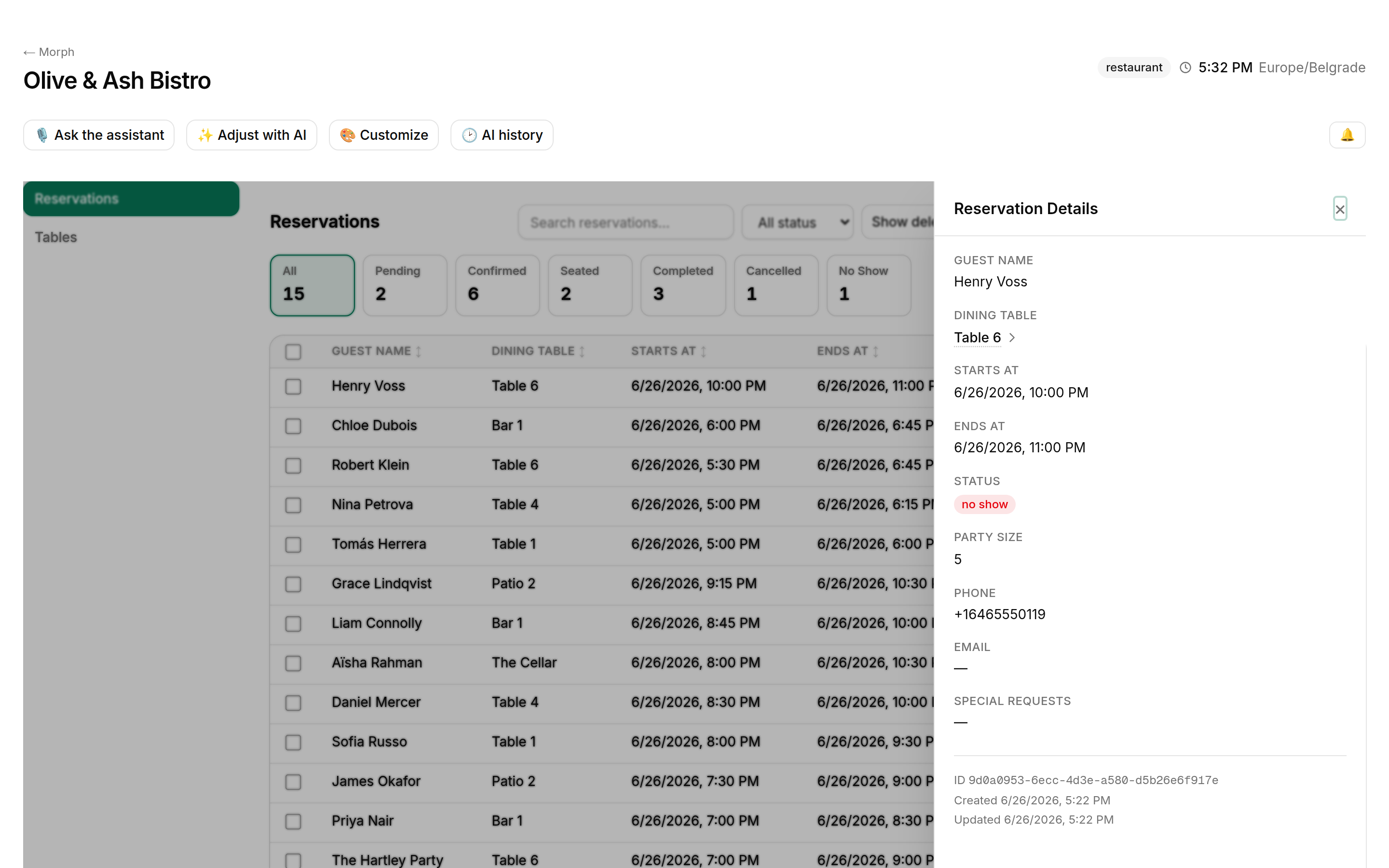Click the clock icon beside 5:32 PM
The width and height of the screenshot is (1389, 868).
tap(1185, 68)
